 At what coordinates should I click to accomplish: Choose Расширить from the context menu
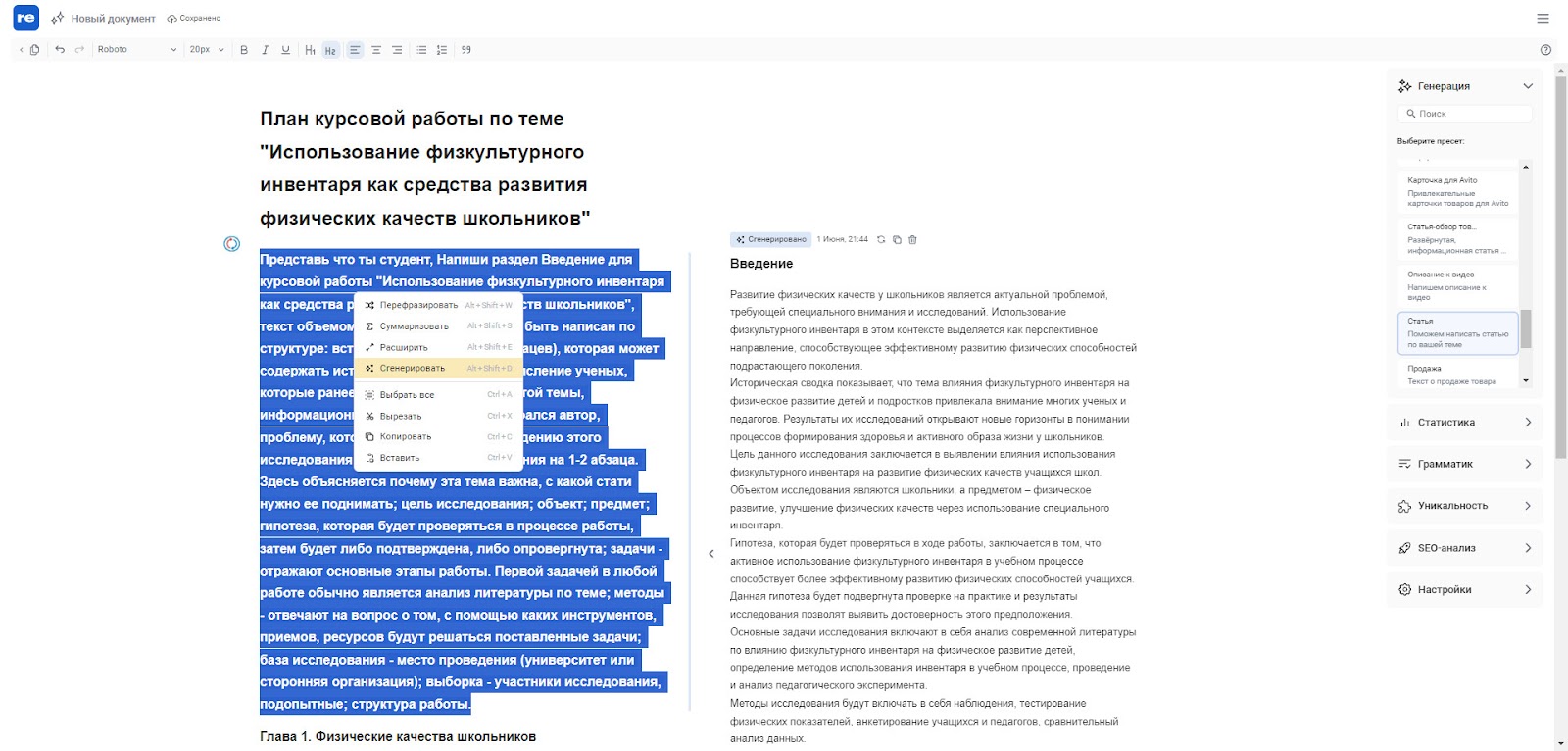click(439, 347)
